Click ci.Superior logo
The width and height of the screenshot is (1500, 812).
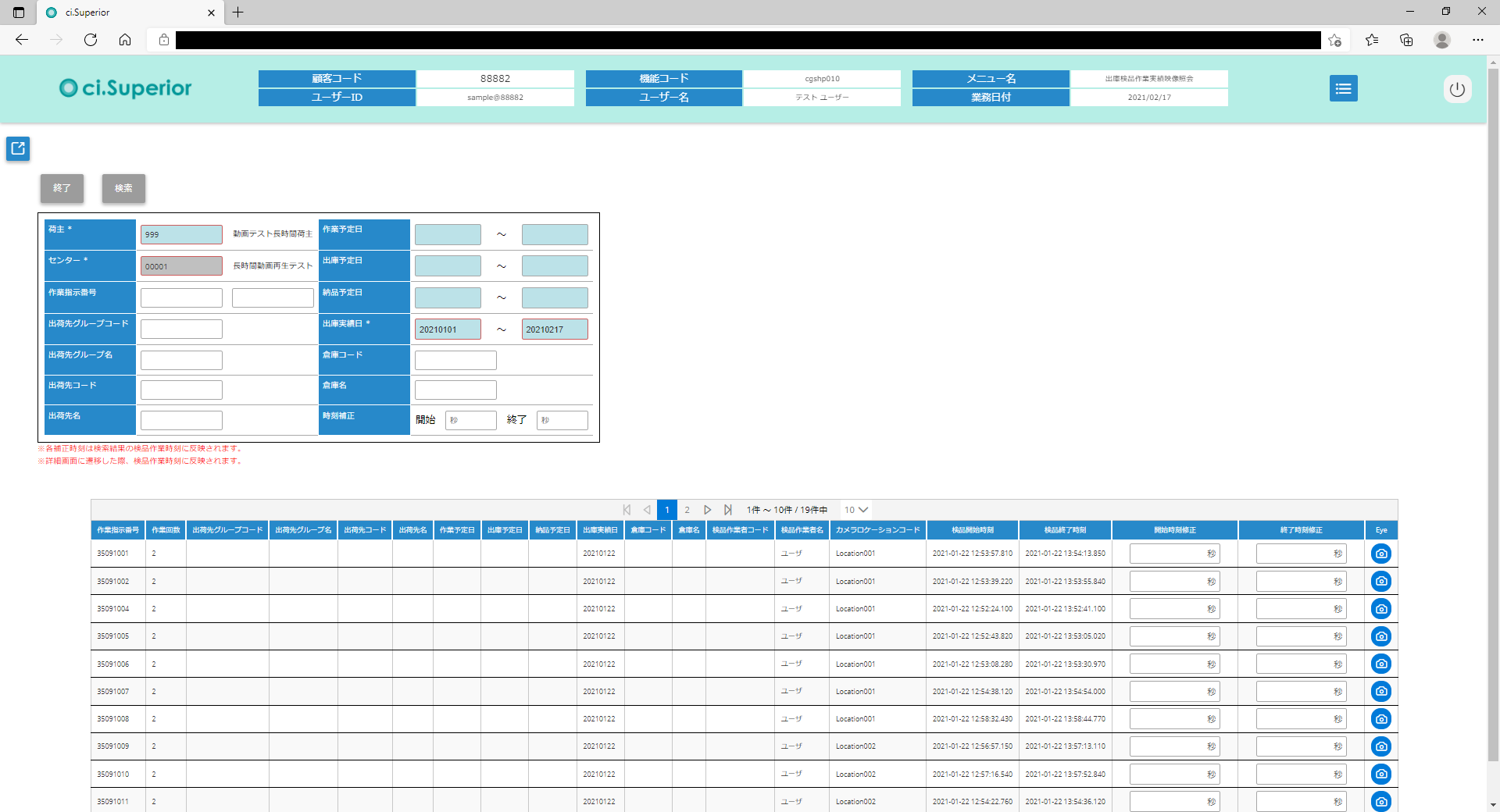click(126, 88)
